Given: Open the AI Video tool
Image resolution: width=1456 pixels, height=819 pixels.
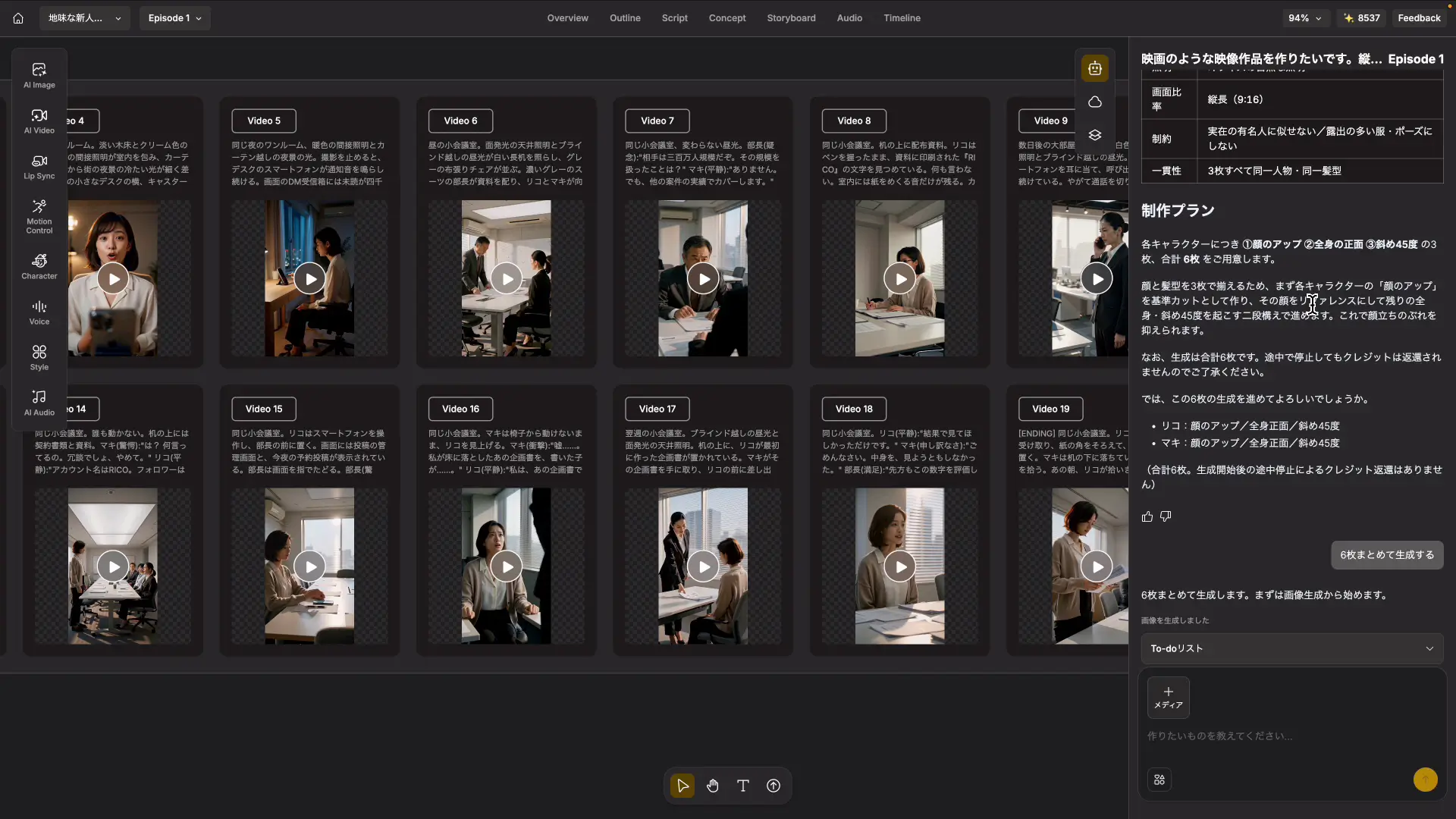Looking at the screenshot, I should coord(39,121).
